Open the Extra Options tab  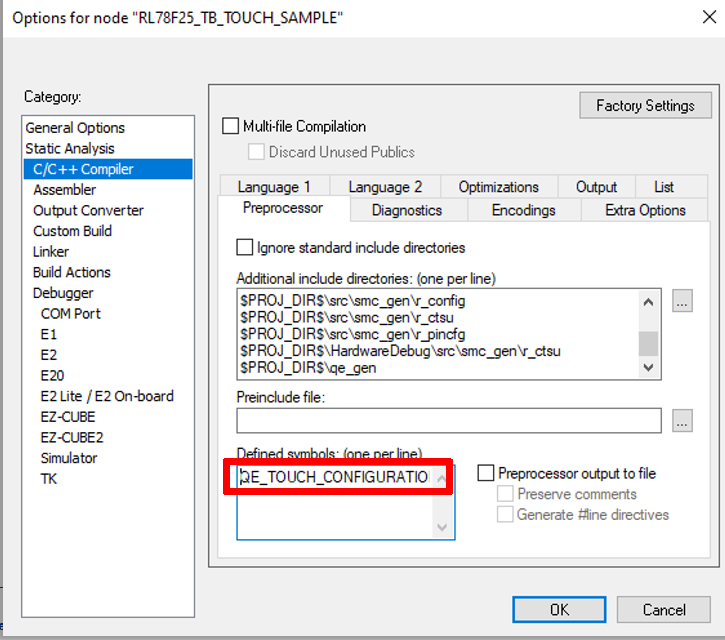[645, 210]
